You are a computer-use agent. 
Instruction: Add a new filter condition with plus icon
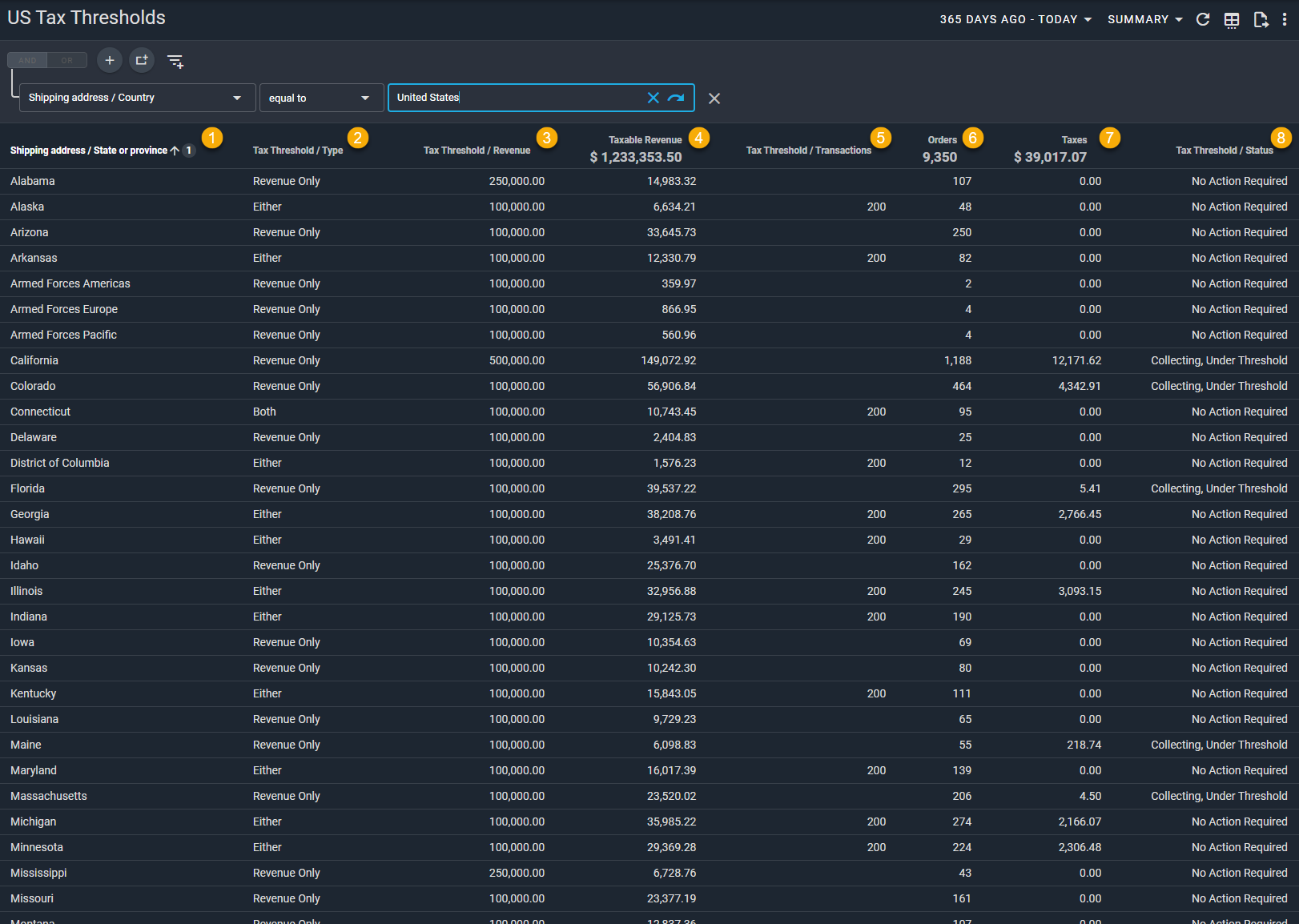110,60
